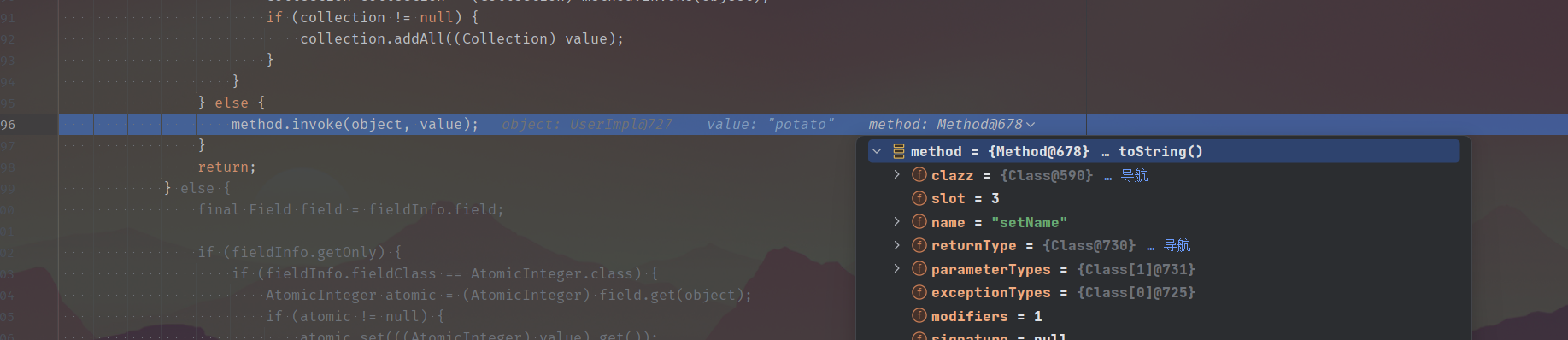The image size is (1568, 340).
Task: Click method.invoke(object, value) on line 96
Action: pyautogui.click(x=355, y=125)
